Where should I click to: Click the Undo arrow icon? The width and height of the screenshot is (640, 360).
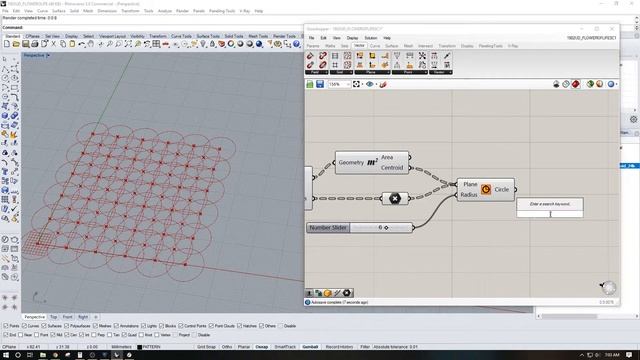click(82, 44)
